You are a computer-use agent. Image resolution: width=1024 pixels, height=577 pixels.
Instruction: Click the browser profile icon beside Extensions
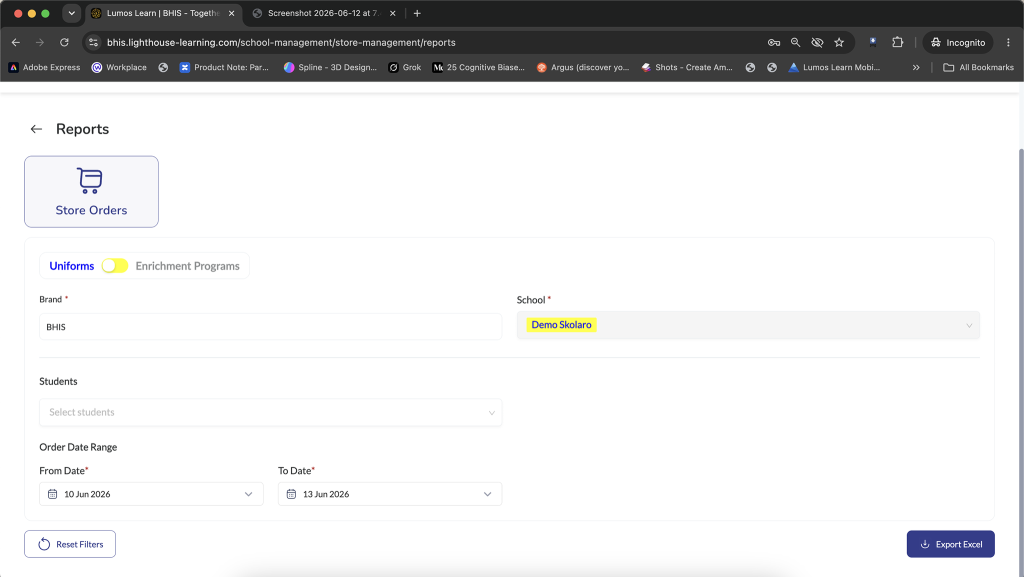pyautogui.click(x=872, y=42)
